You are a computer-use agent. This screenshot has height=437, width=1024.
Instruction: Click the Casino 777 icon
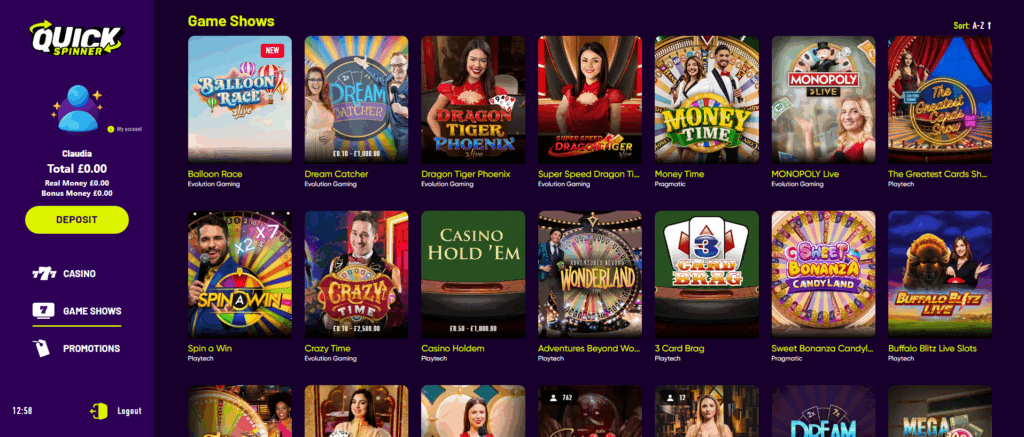click(44, 274)
